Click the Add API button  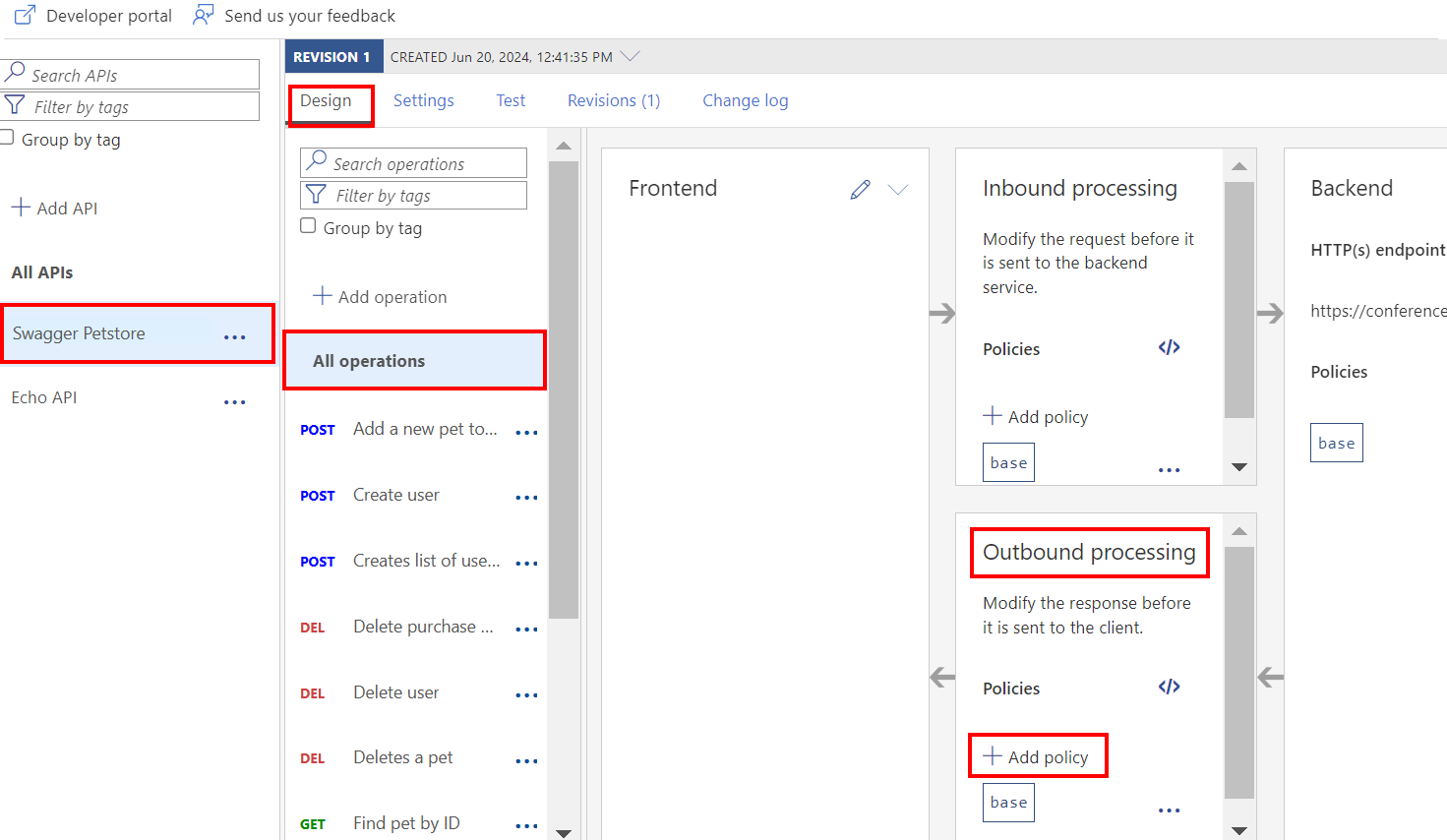click(54, 208)
